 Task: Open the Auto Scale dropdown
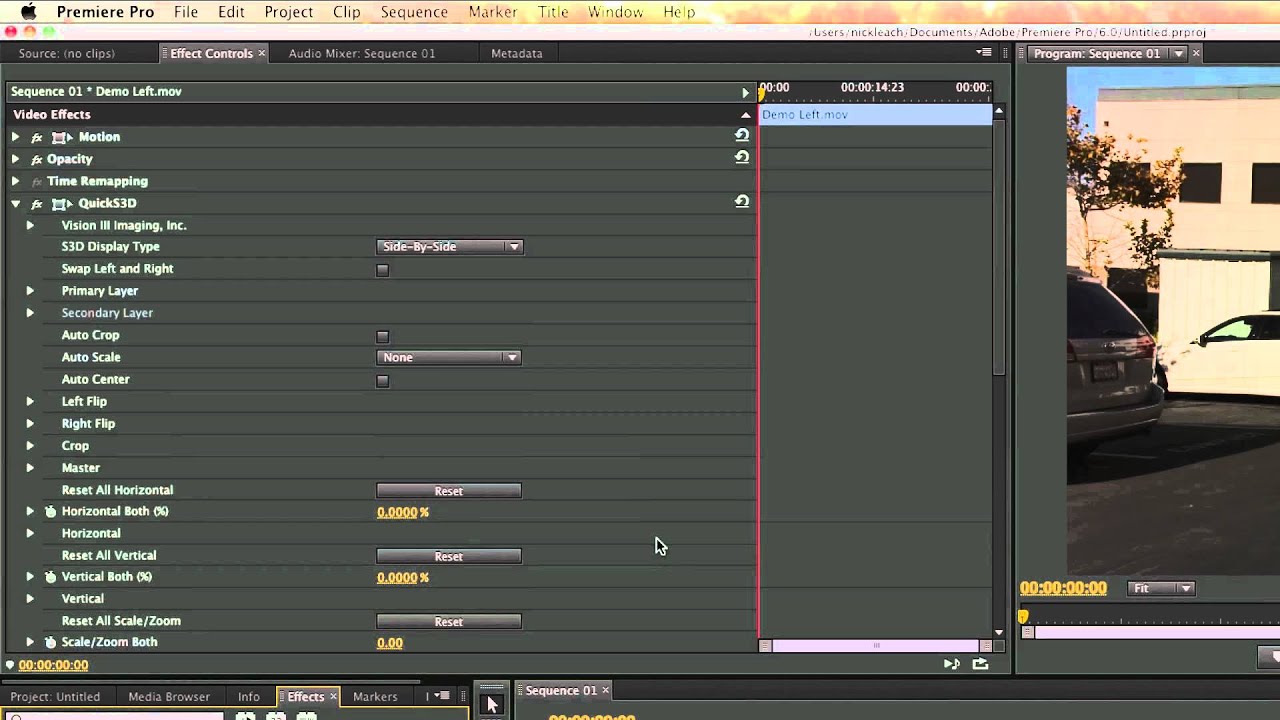pos(448,357)
